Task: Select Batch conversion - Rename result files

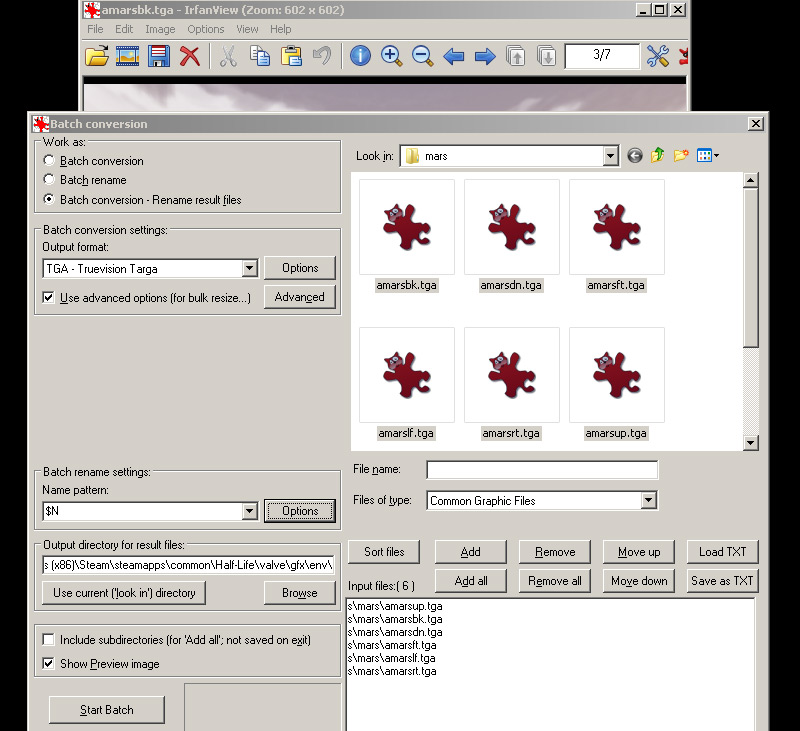Action: click(x=49, y=199)
